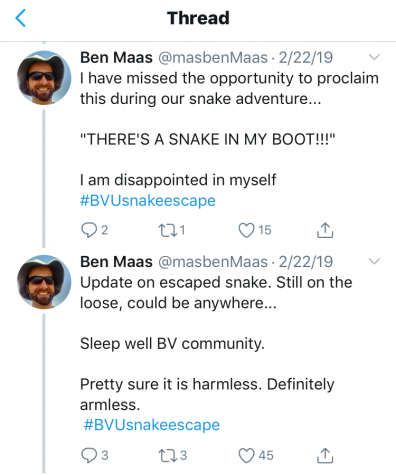The height and width of the screenshot is (475, 396).
Task: Share the snake in my boot tweet
Action: click(325, 230)
